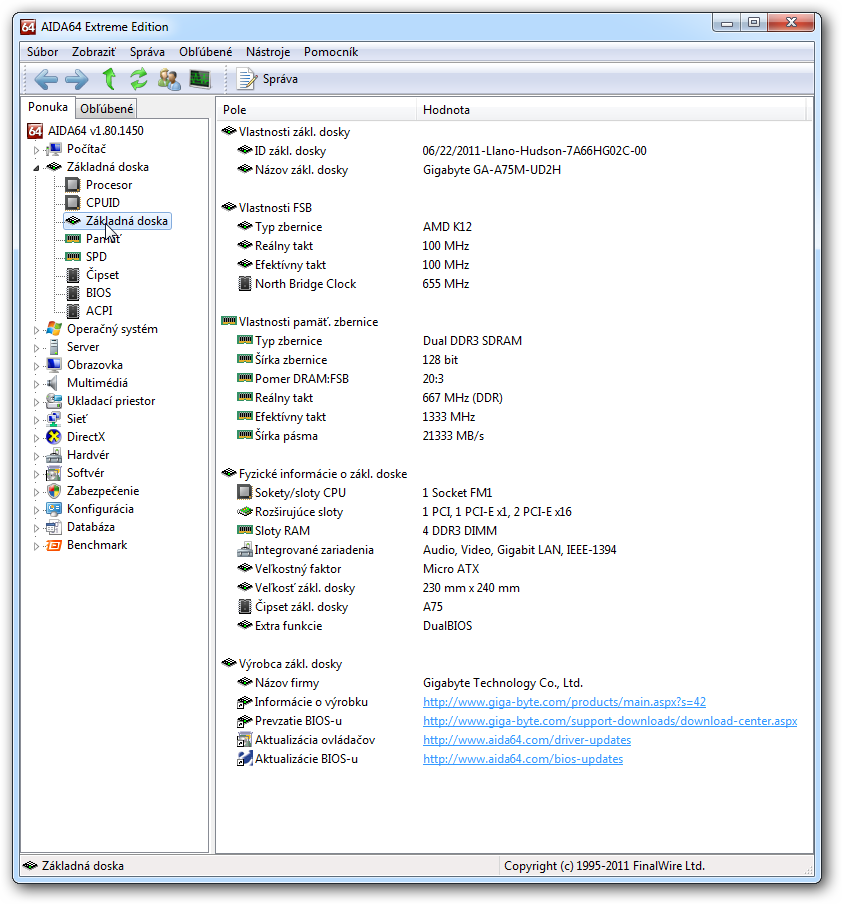This screenshot has width=842, height=904.
Task: Switch to the Ponuka tab
Action: [x=48, y=107]
